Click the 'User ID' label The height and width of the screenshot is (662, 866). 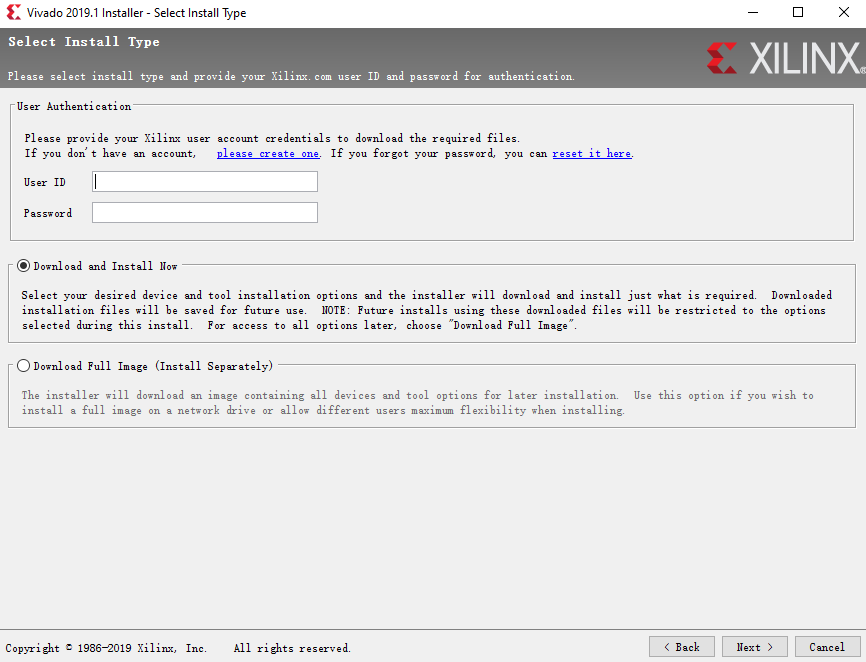[45, 182]
